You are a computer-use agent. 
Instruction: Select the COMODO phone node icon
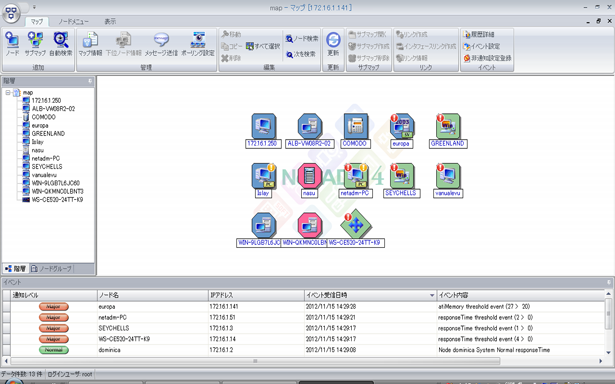click(x=355, y=126)
